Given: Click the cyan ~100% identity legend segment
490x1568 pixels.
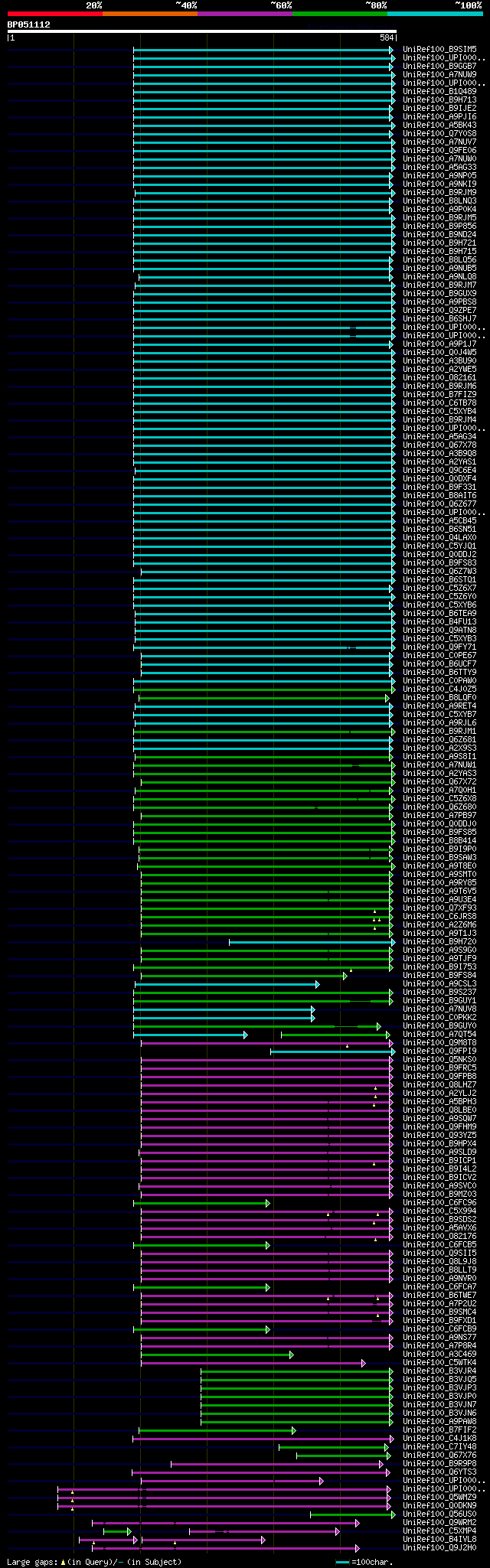Looking at the screenshot, I should pos(435,14).
